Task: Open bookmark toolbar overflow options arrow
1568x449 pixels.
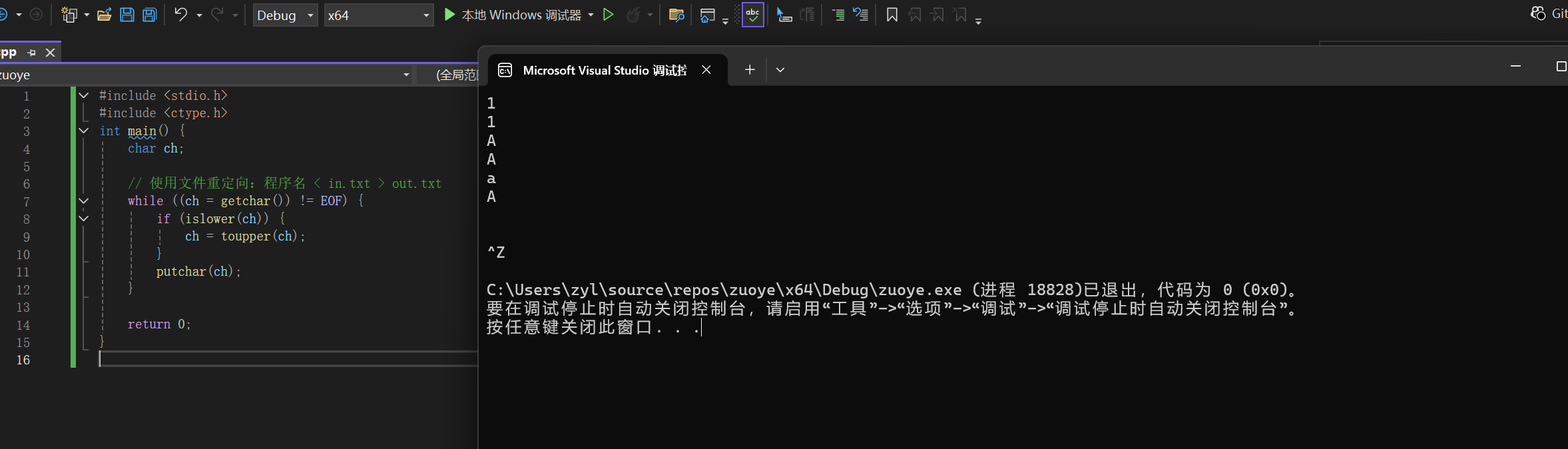Action: [x=978, y=21]
